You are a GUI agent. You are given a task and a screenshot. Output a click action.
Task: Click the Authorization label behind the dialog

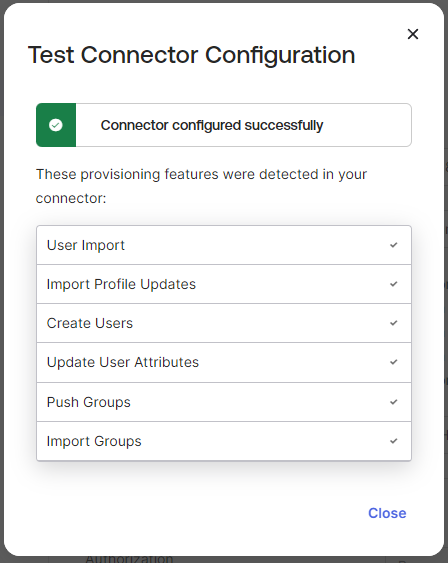click(129, 559)
